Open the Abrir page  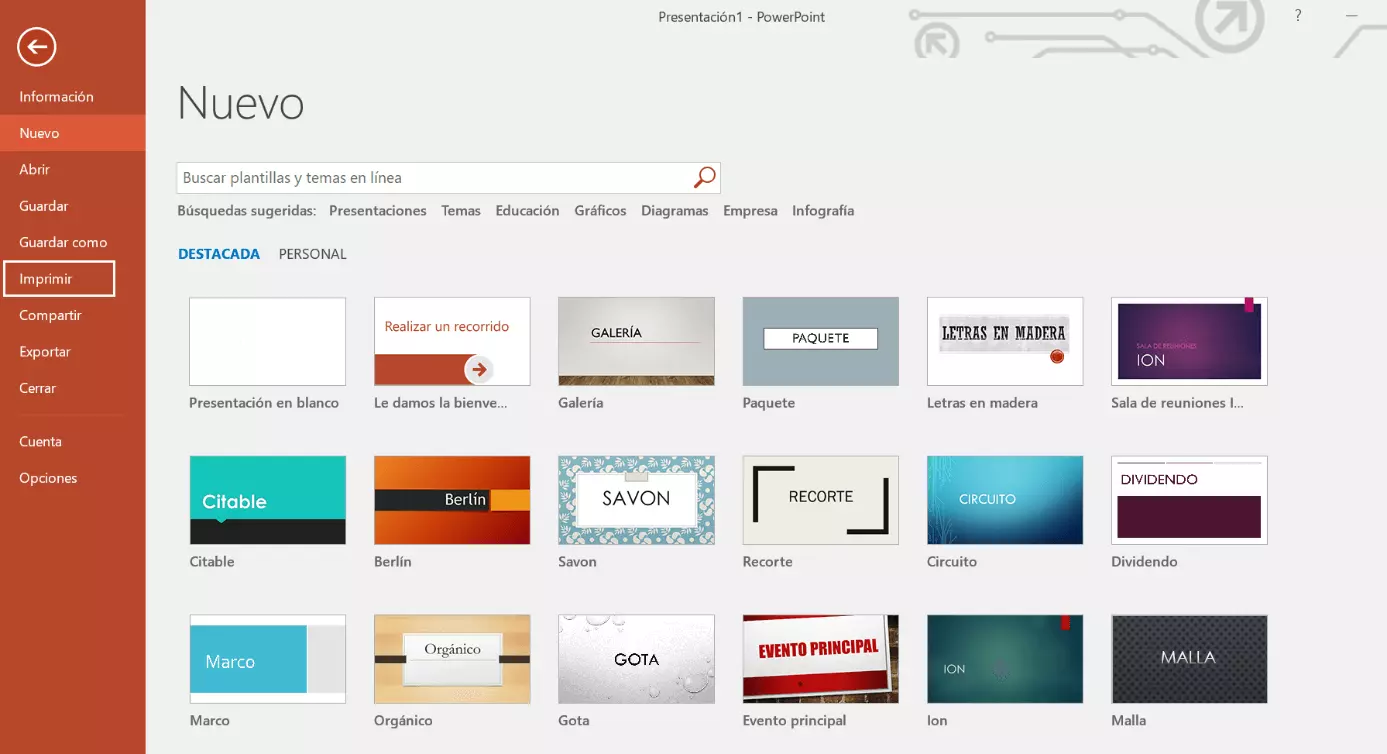click(72, 170)
